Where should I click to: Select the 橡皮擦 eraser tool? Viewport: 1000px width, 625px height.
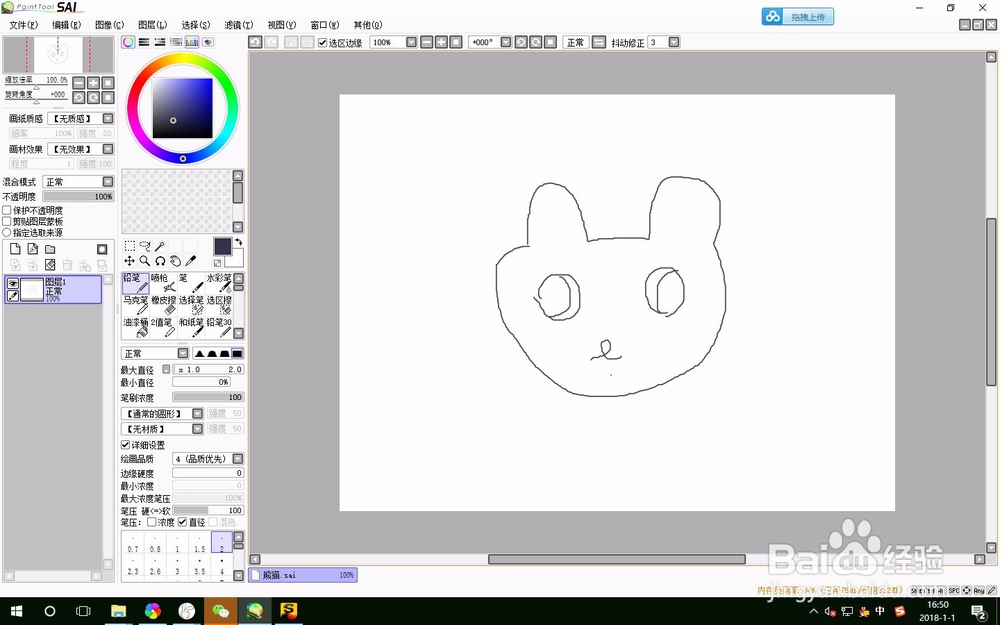(x=163, y=305)
